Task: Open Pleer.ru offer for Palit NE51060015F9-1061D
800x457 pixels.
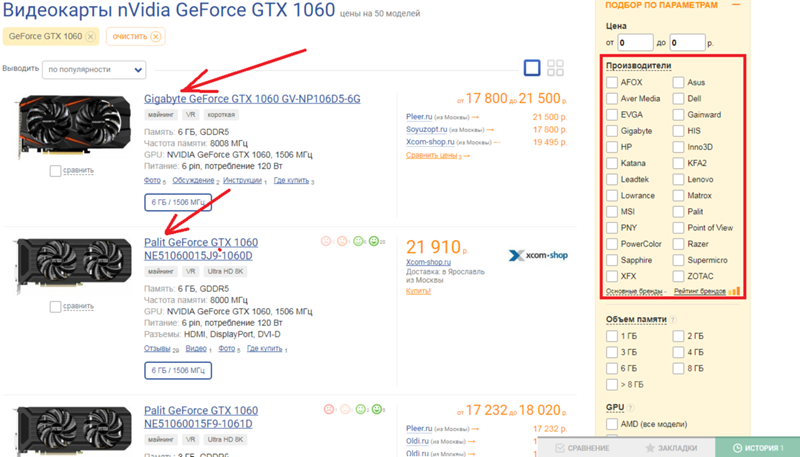Action: point(419,429)
